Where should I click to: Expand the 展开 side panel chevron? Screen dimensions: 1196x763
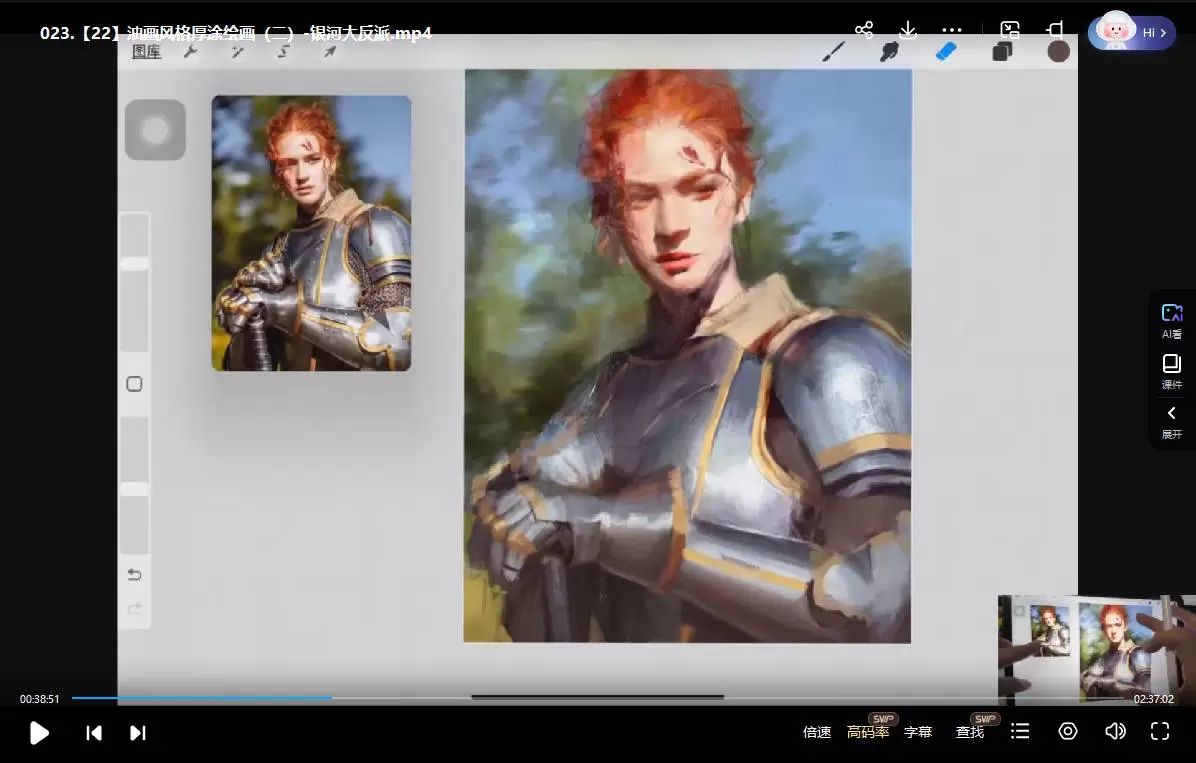pos(1171,421)
